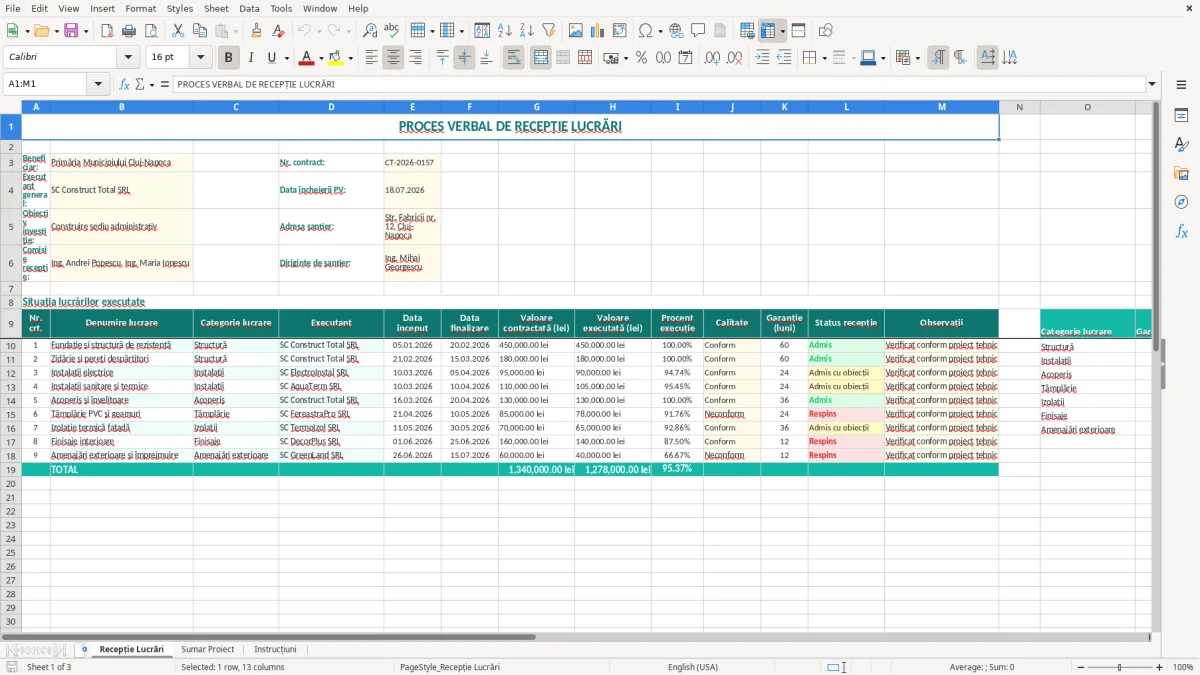The height and width of the screenshot is (675, 1200).
Task: Increase the cell indent
Action: pyautogui.click(x=762, y=58)
